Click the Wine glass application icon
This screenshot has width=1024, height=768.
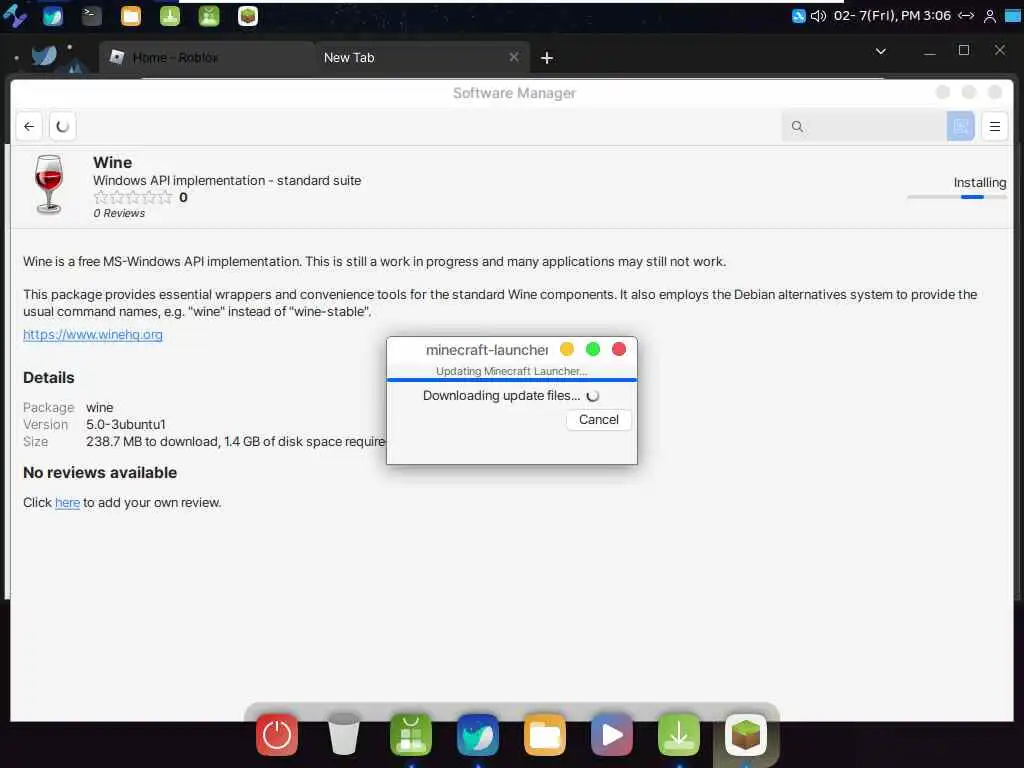pos(49,185)
